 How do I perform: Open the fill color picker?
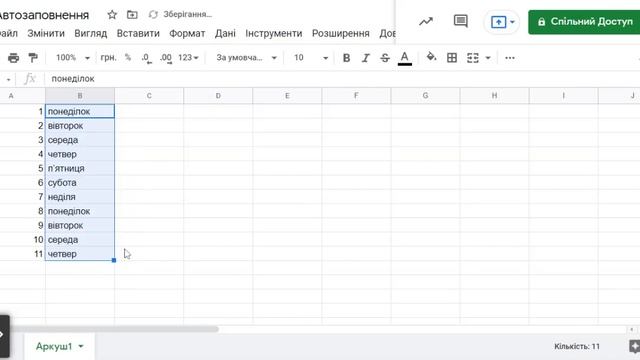click(x=431, y=57)
